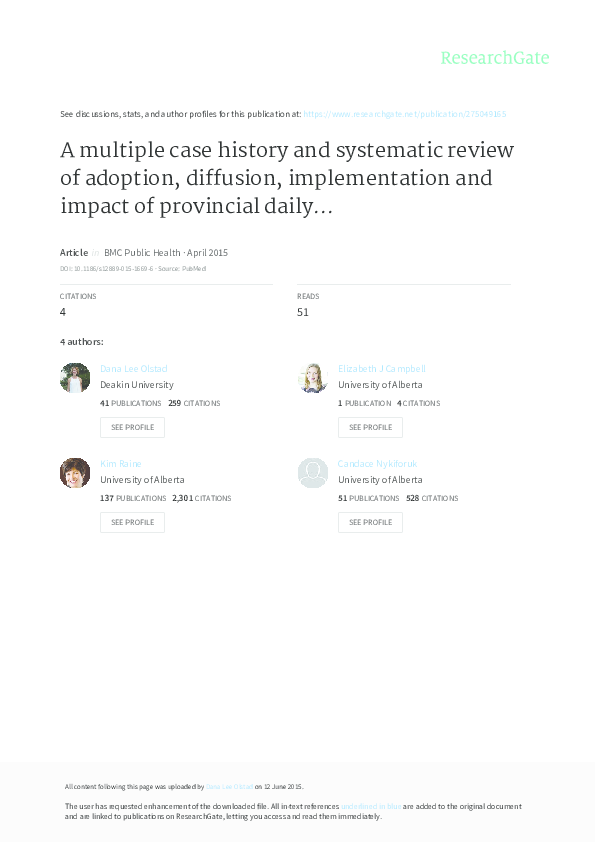Screen dimensions: 595x842
Task: Click the ResearchGate logo
Action: pos(496,58)
